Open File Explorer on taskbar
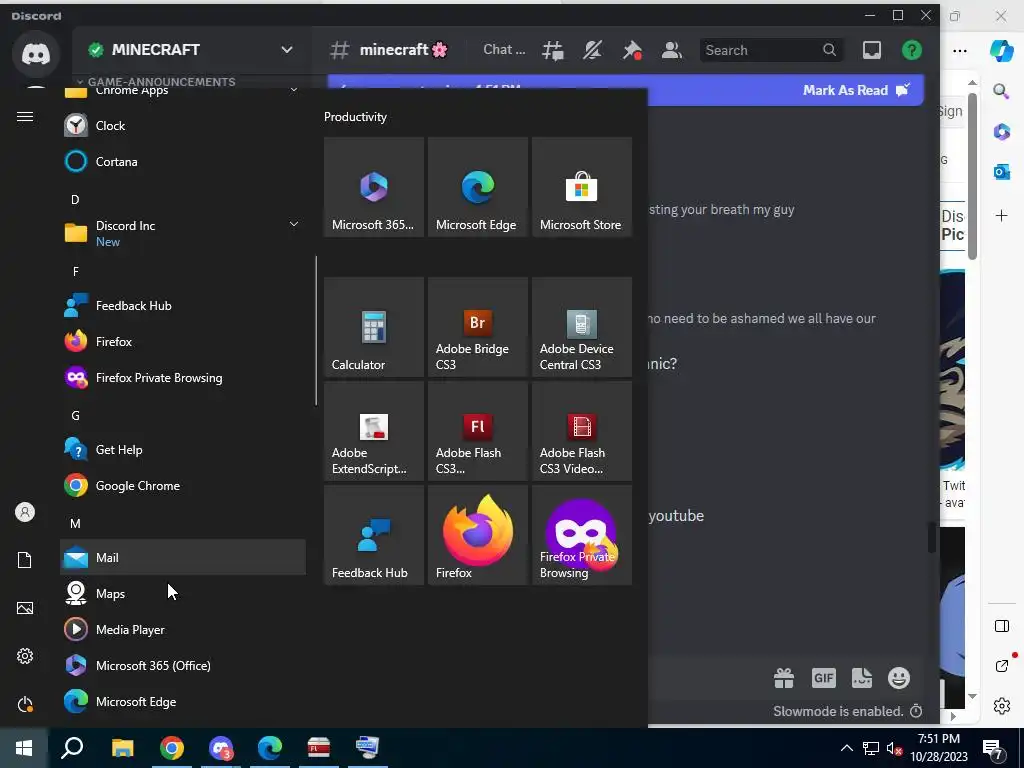This screenshot has width=1024, height=768. coord(122,747)
